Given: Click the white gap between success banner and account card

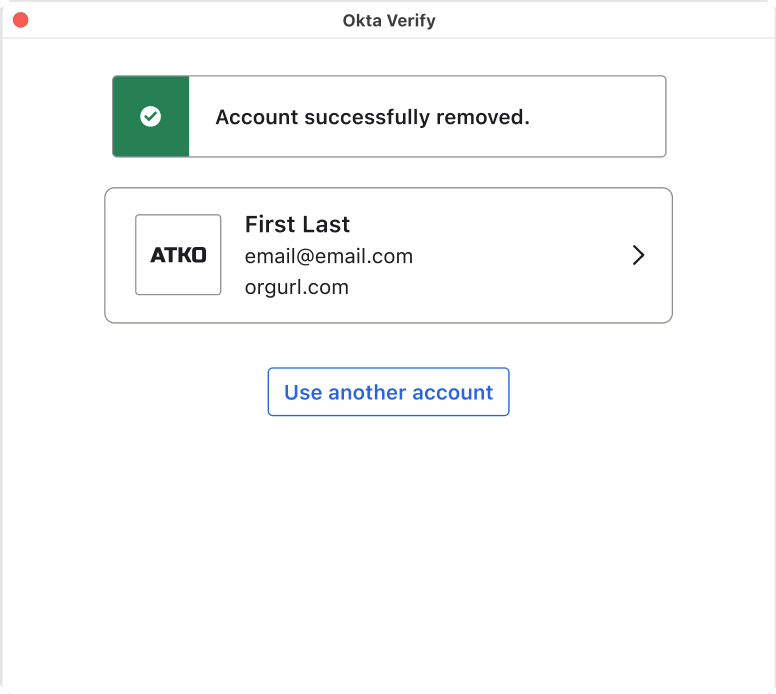Looking at the screenshot, I should pos(388,173).
